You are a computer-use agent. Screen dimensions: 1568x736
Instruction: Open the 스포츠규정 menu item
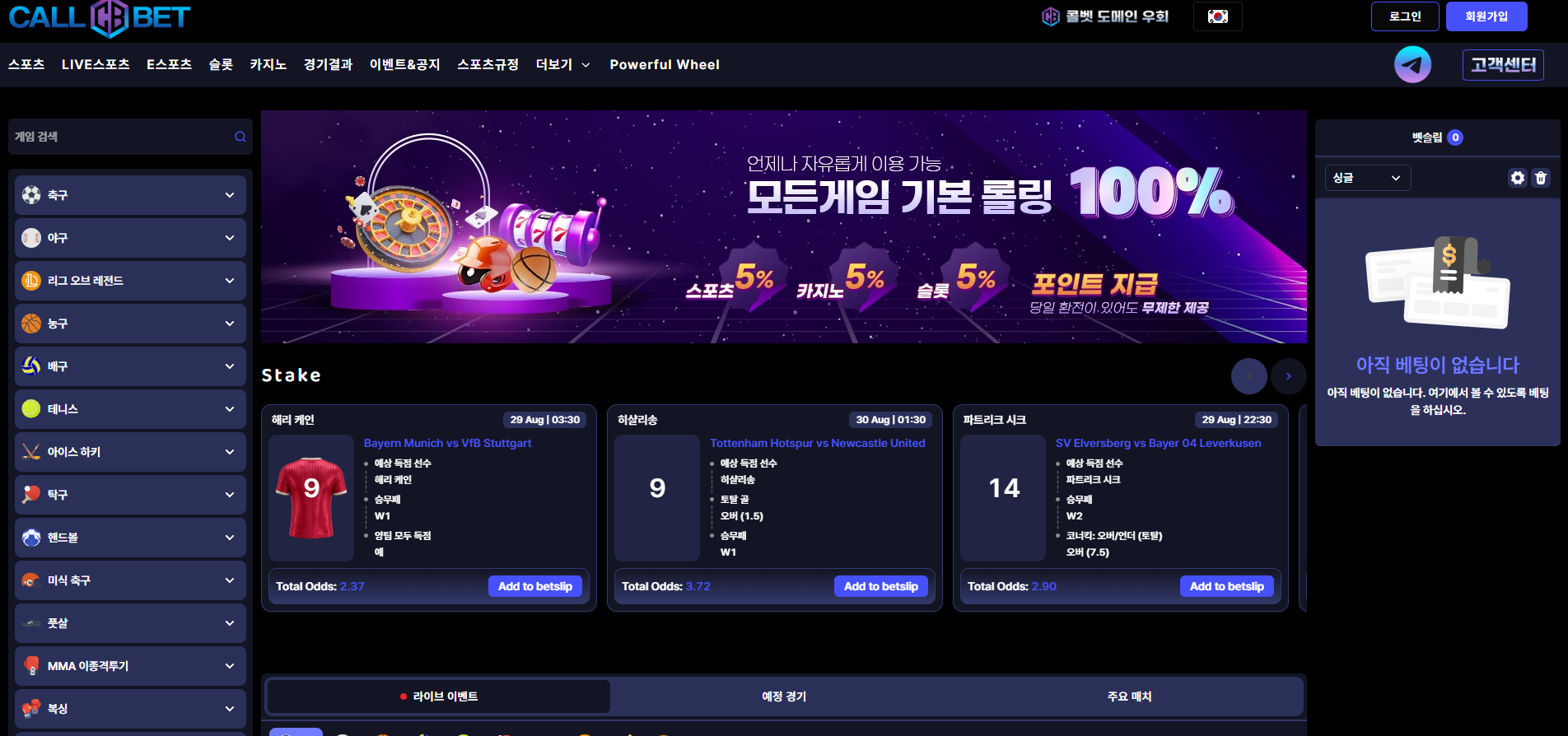pos(488,64)
